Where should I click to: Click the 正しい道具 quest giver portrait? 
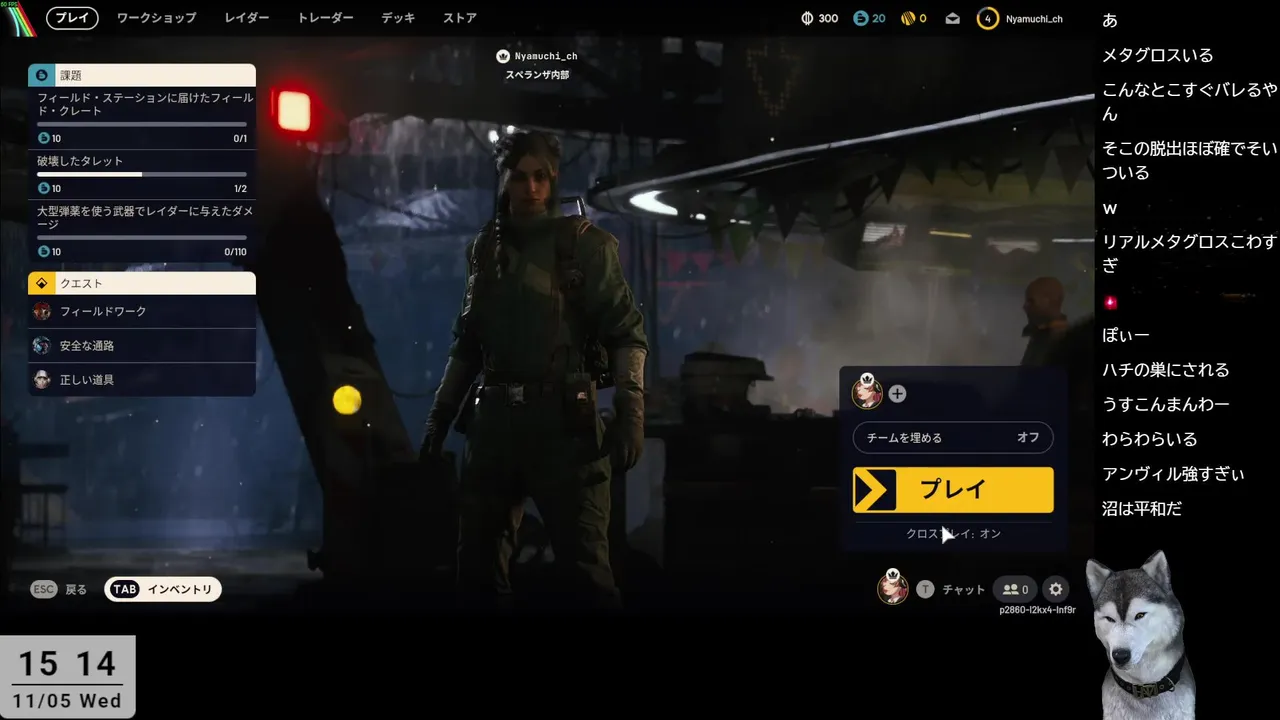click(x=41, y=380)
